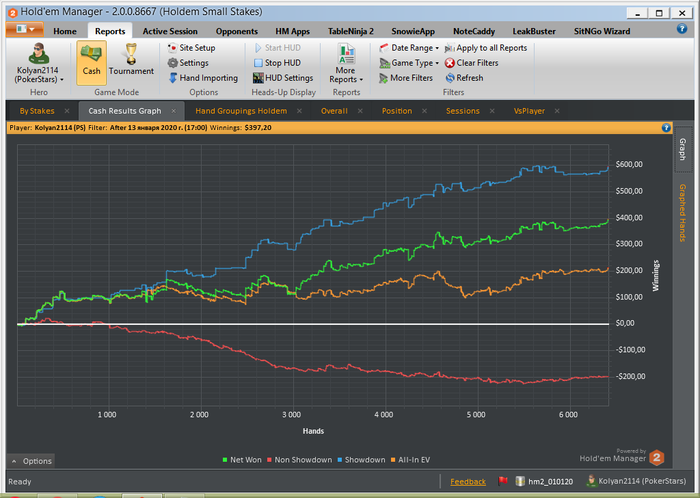Click the red flag icon in status bar
Viewport: 700px width, 498px height.
[x=503, y=481]
